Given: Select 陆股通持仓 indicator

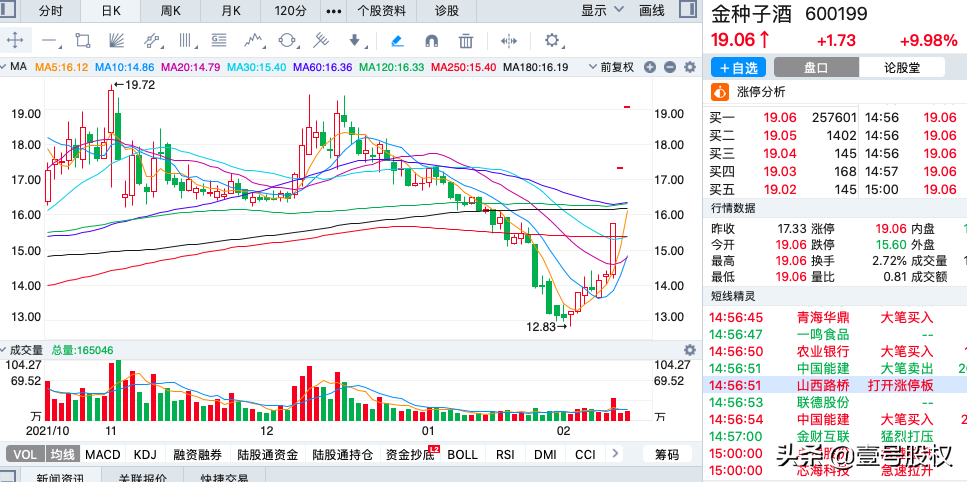Looking at the screenshot, I should point(342,455).
